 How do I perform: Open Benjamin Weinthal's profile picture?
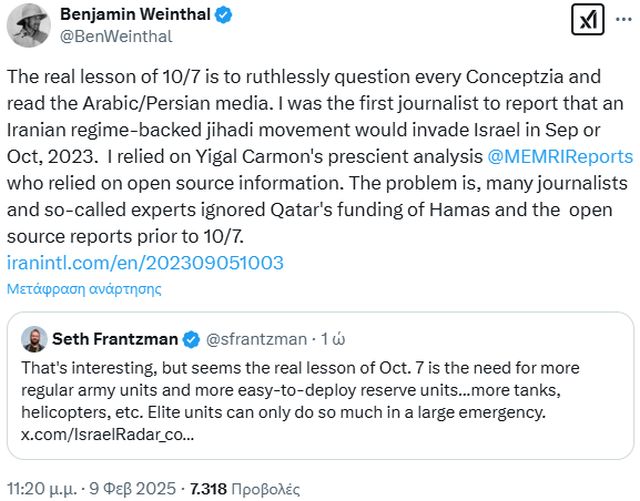click(30, 25)
